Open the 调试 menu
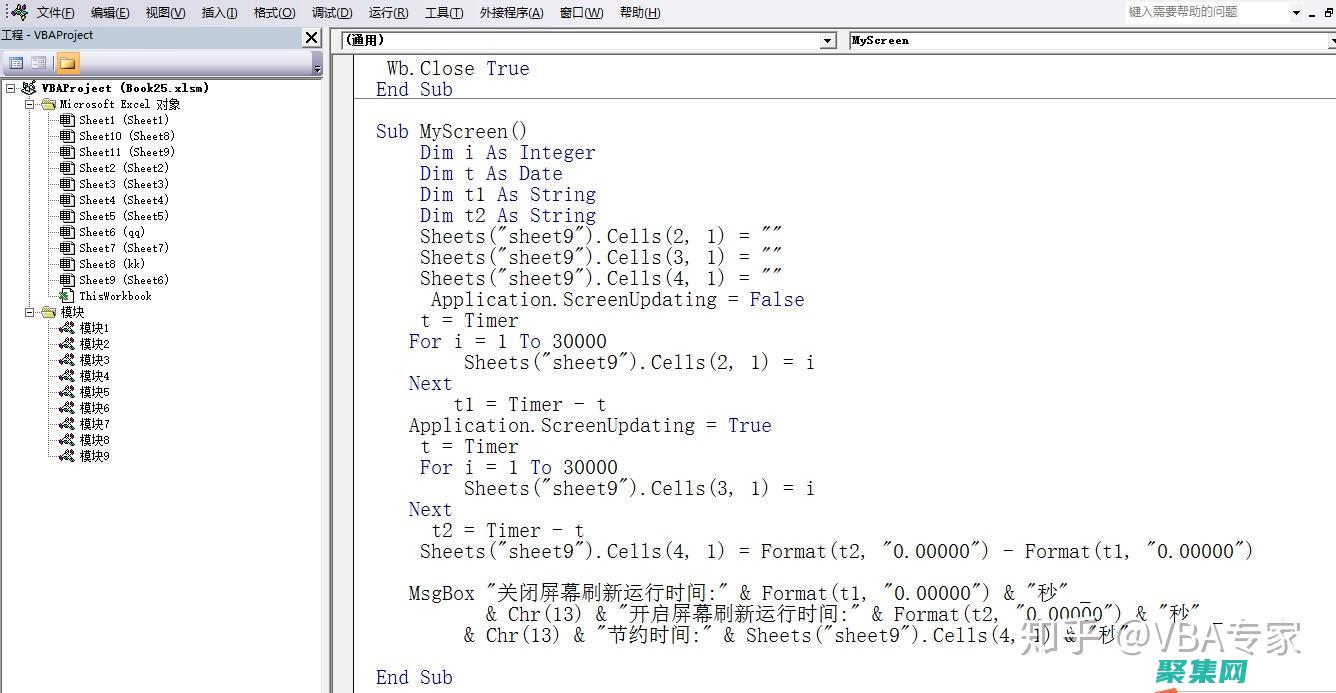The width and height of the screenshot is (1336, 693). pyautogui.click(x=331, y=12)
